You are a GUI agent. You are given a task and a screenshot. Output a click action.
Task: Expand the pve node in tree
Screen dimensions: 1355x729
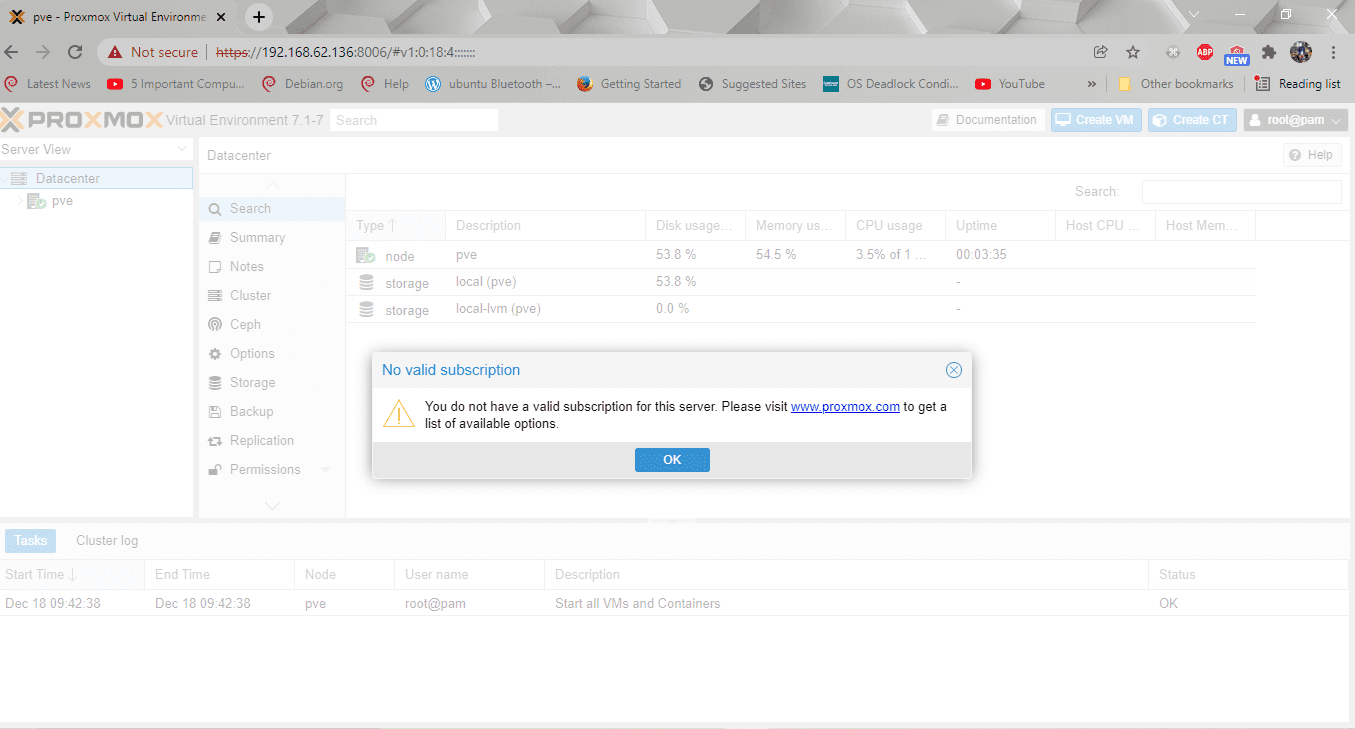20,201
